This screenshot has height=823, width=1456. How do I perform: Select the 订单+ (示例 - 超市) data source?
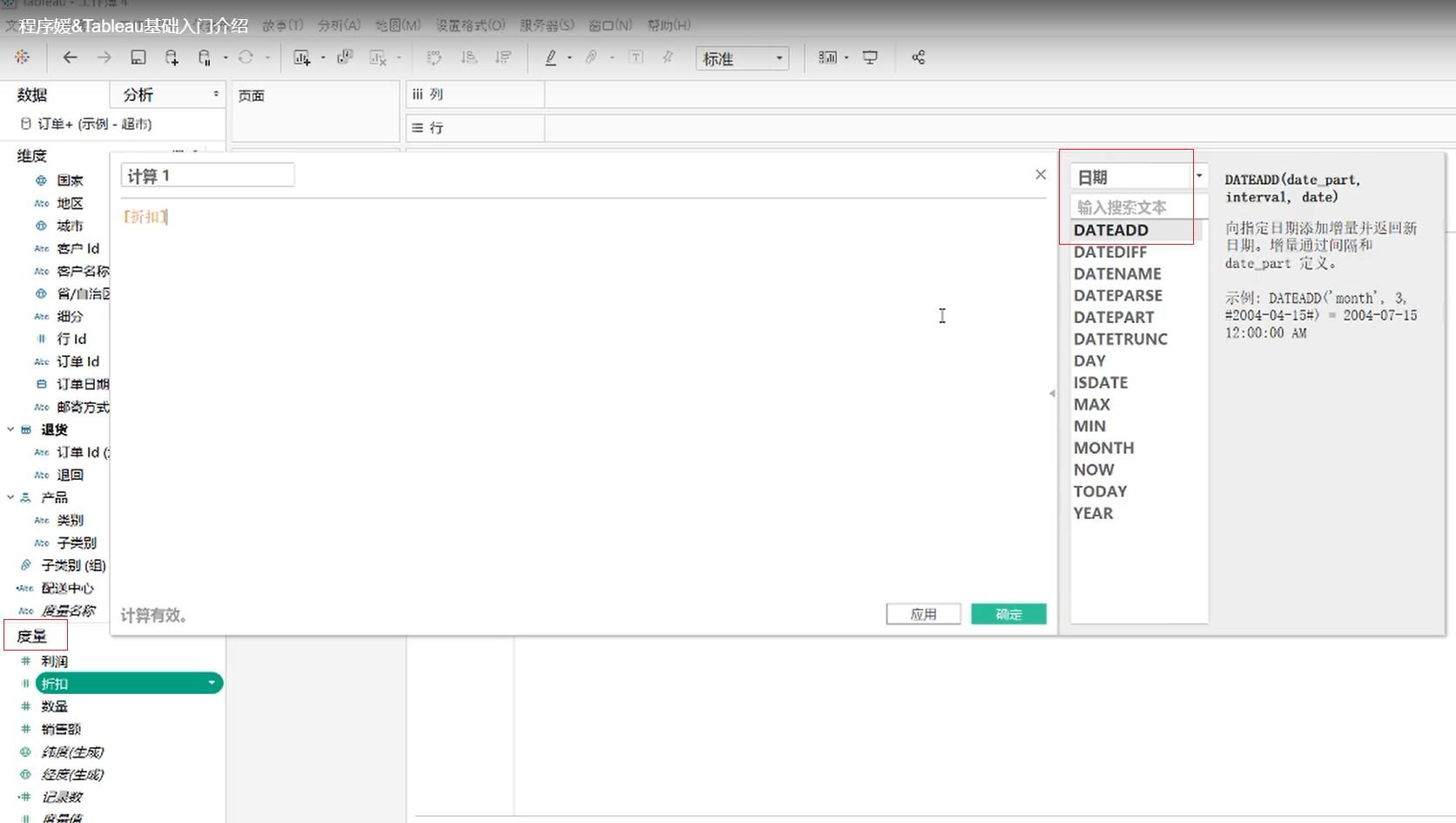coord(94,124)
